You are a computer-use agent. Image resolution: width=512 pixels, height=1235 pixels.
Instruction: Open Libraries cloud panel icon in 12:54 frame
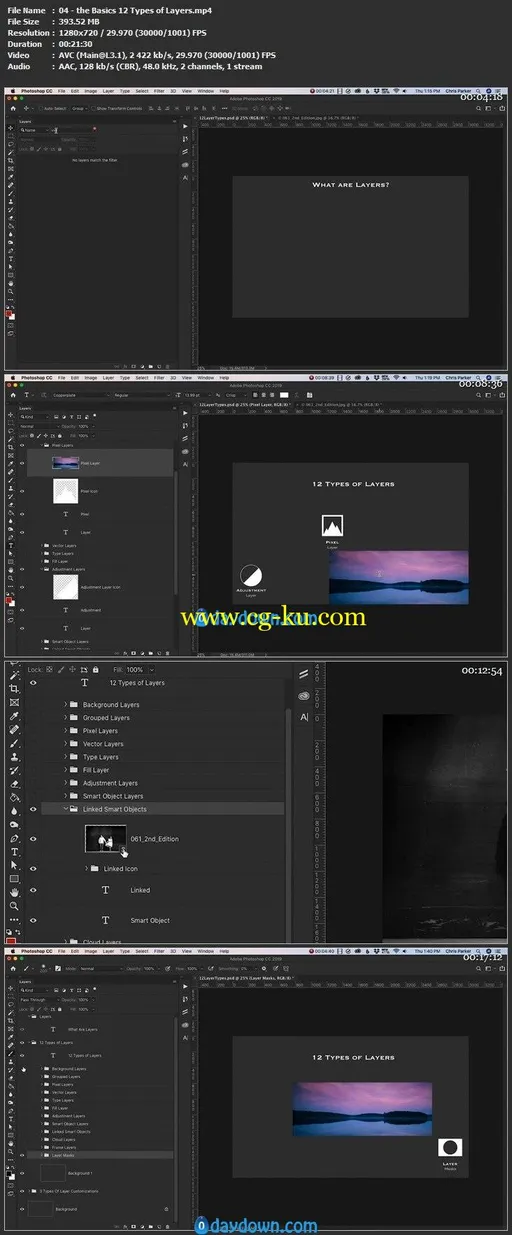click(x=303, y=695)
